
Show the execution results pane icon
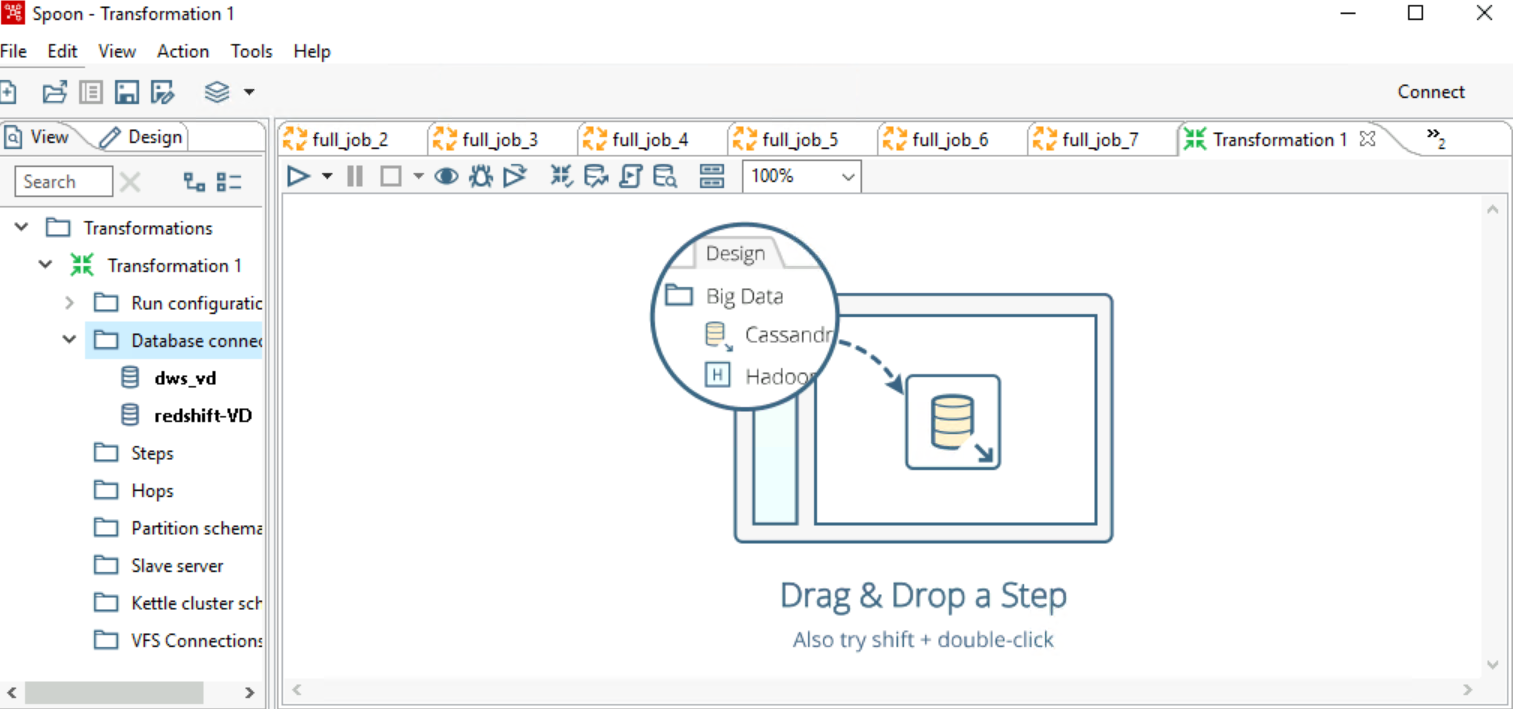click(711, 177)
